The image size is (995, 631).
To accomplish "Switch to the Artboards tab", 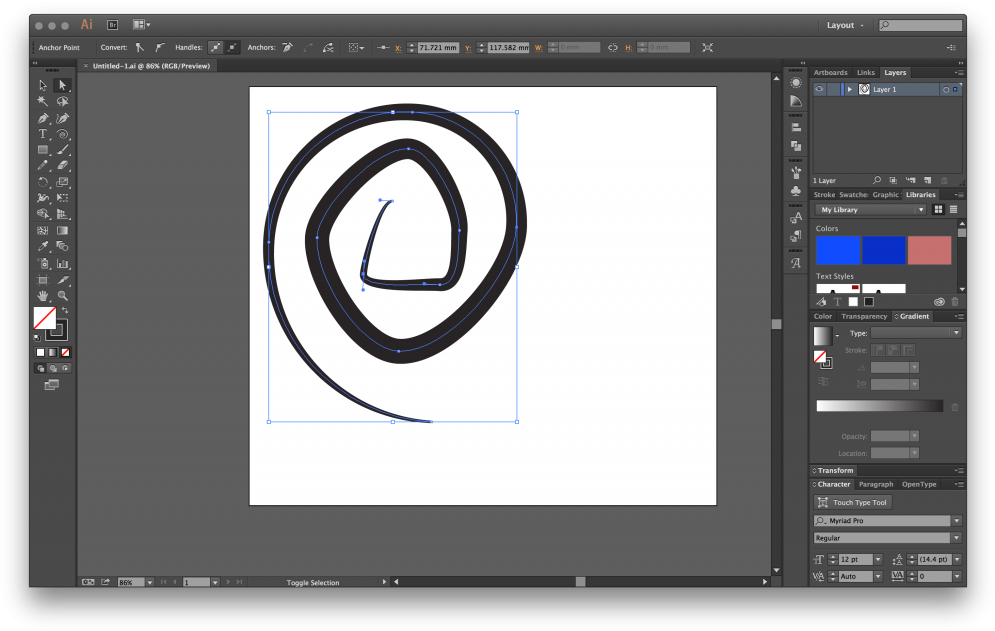I will pos(830,73).
